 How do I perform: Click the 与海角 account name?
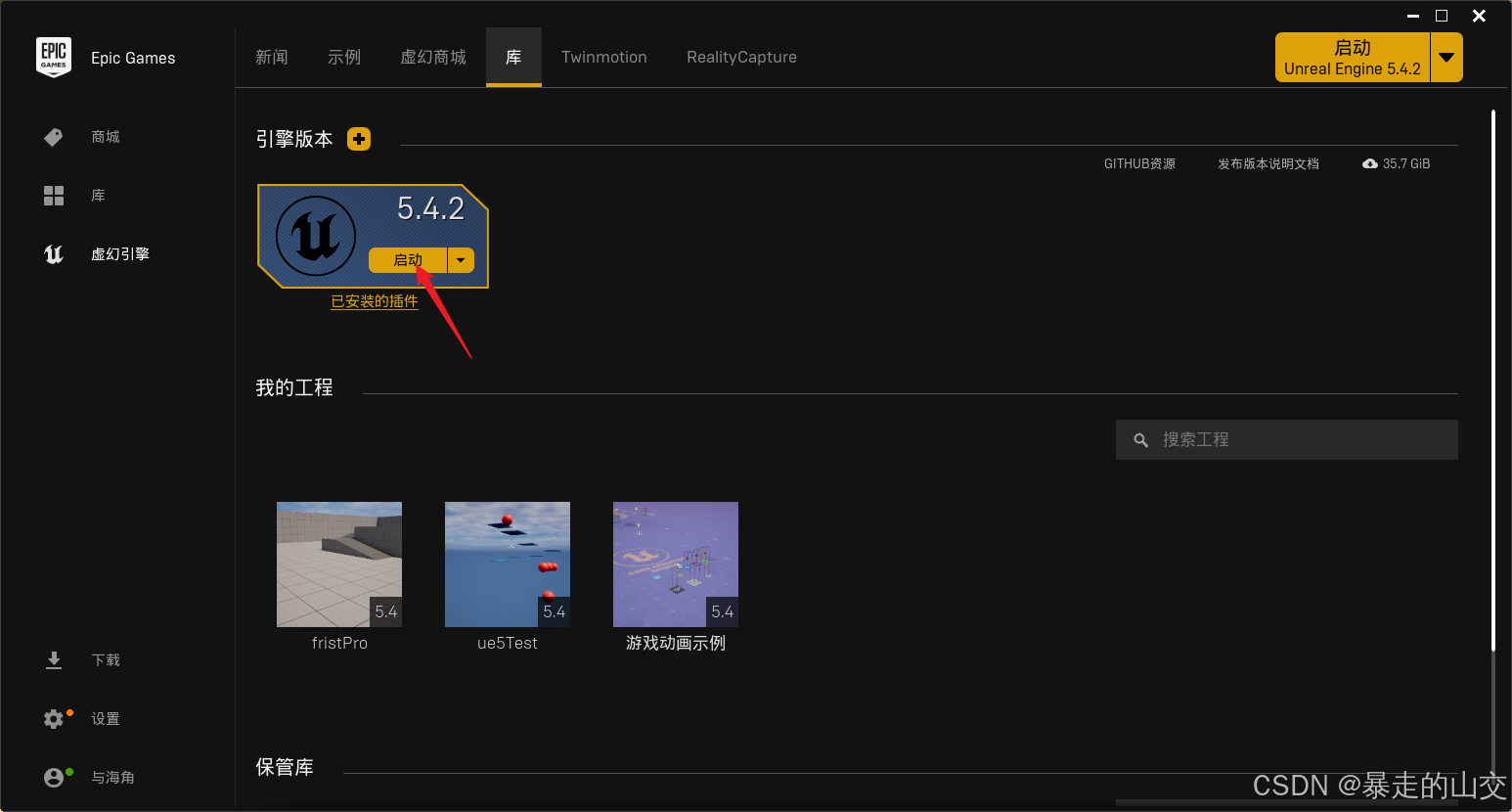click(x=112, y=778)
